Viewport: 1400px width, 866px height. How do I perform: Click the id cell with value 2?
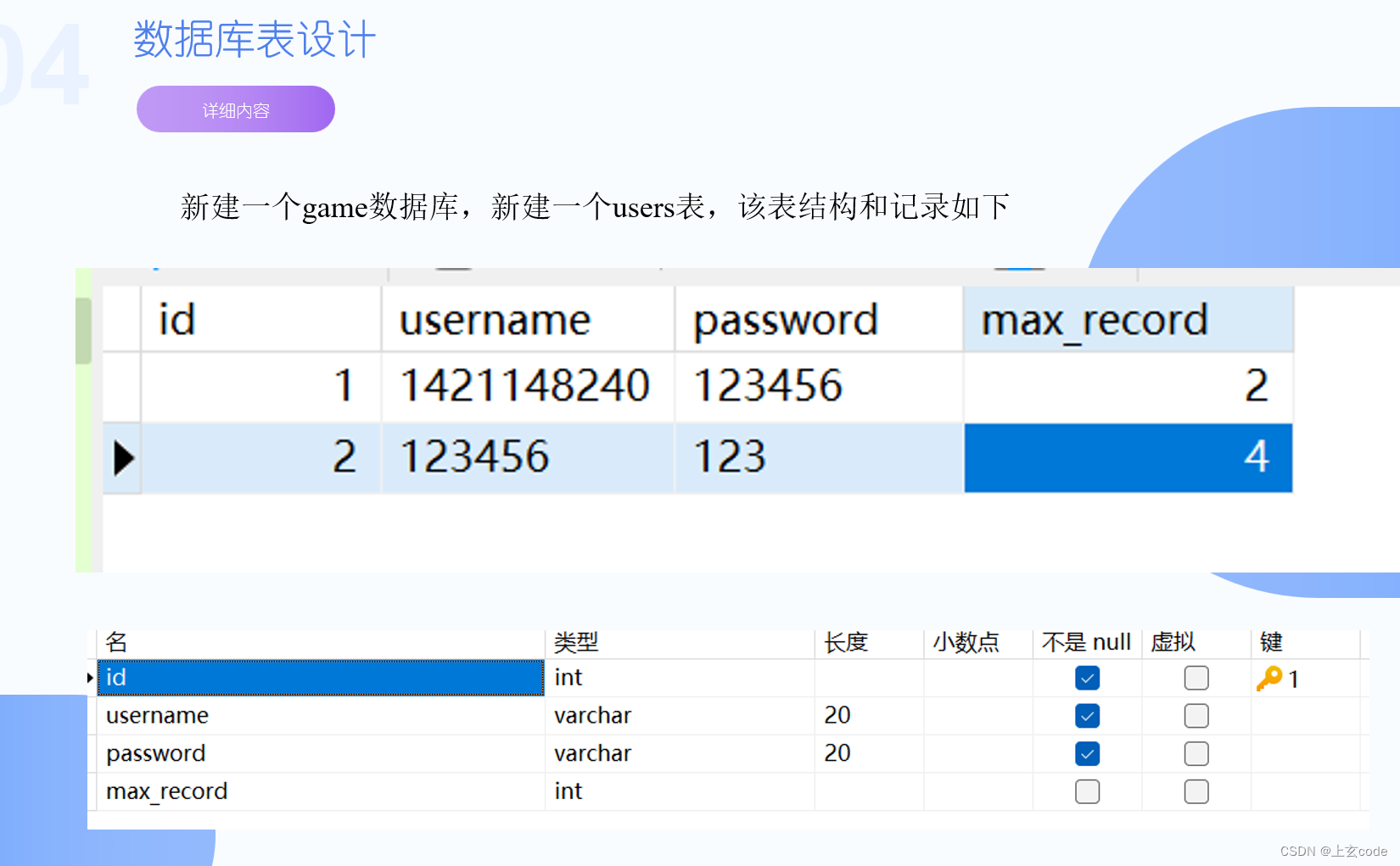(x=260, y=458)
